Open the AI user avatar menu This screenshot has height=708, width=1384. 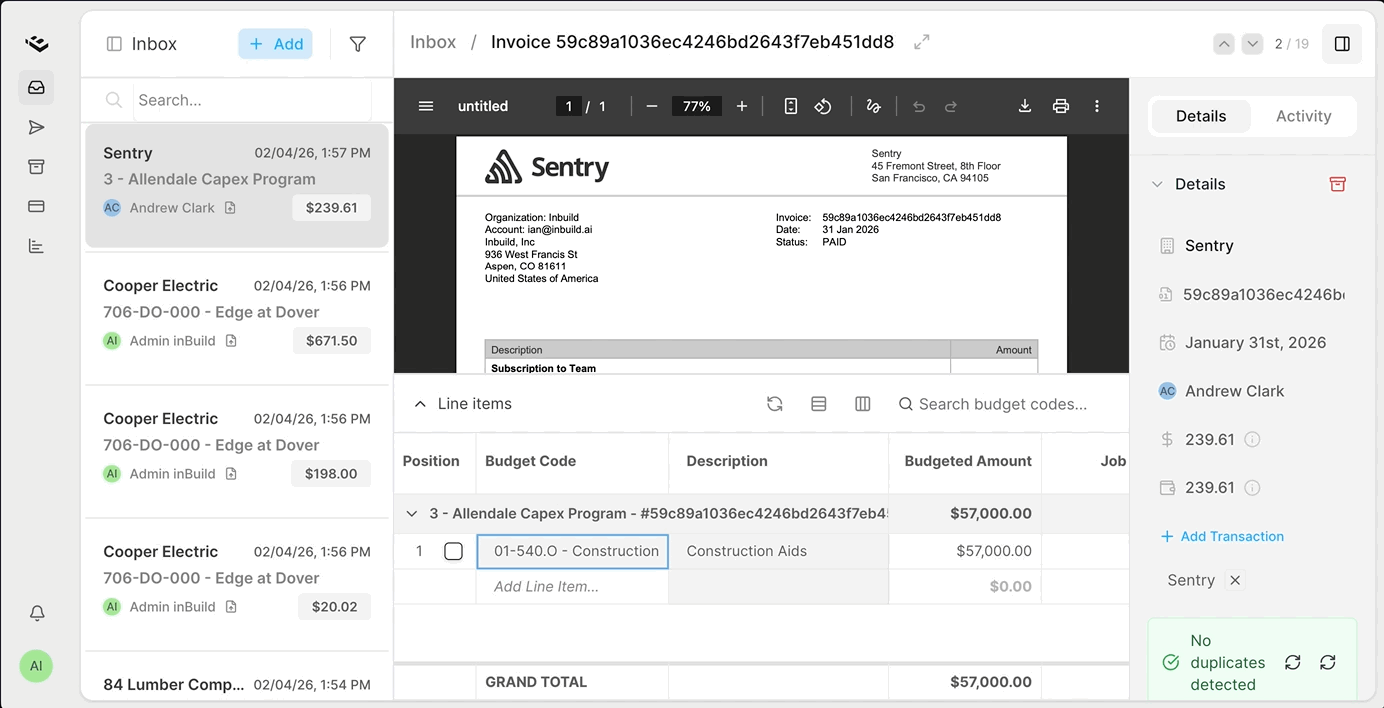click(x=36, y=666)
